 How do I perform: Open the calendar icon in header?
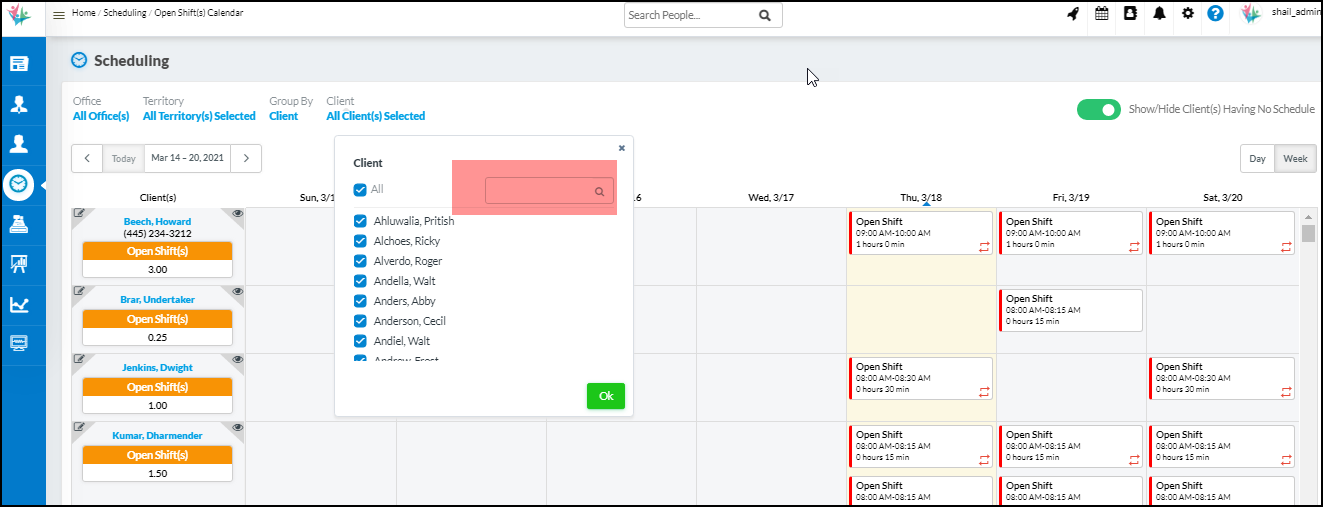coord(1101,15)
